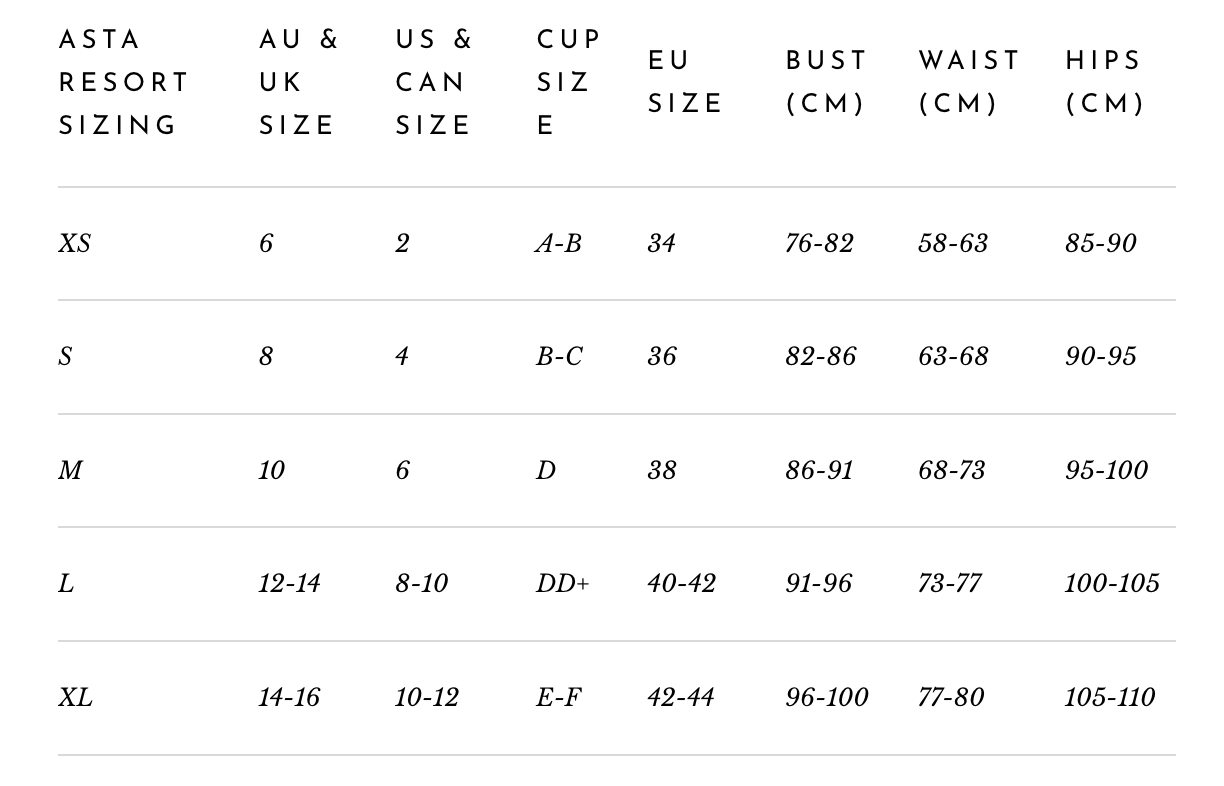Click the 'AU & UK Size' column header
Screen dimensions: 1224x786
298,83
